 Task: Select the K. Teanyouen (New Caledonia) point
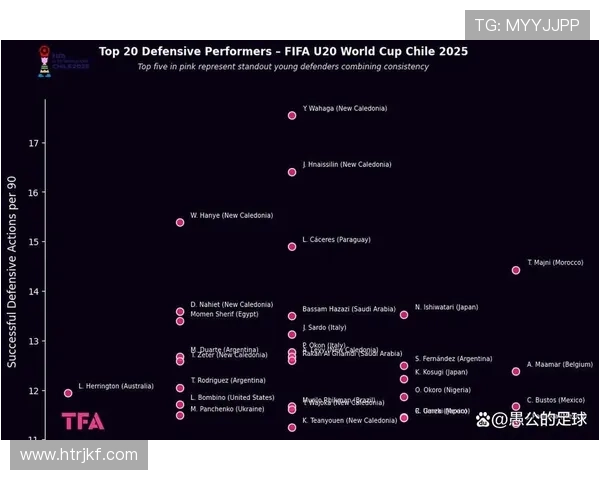point(292,427)
